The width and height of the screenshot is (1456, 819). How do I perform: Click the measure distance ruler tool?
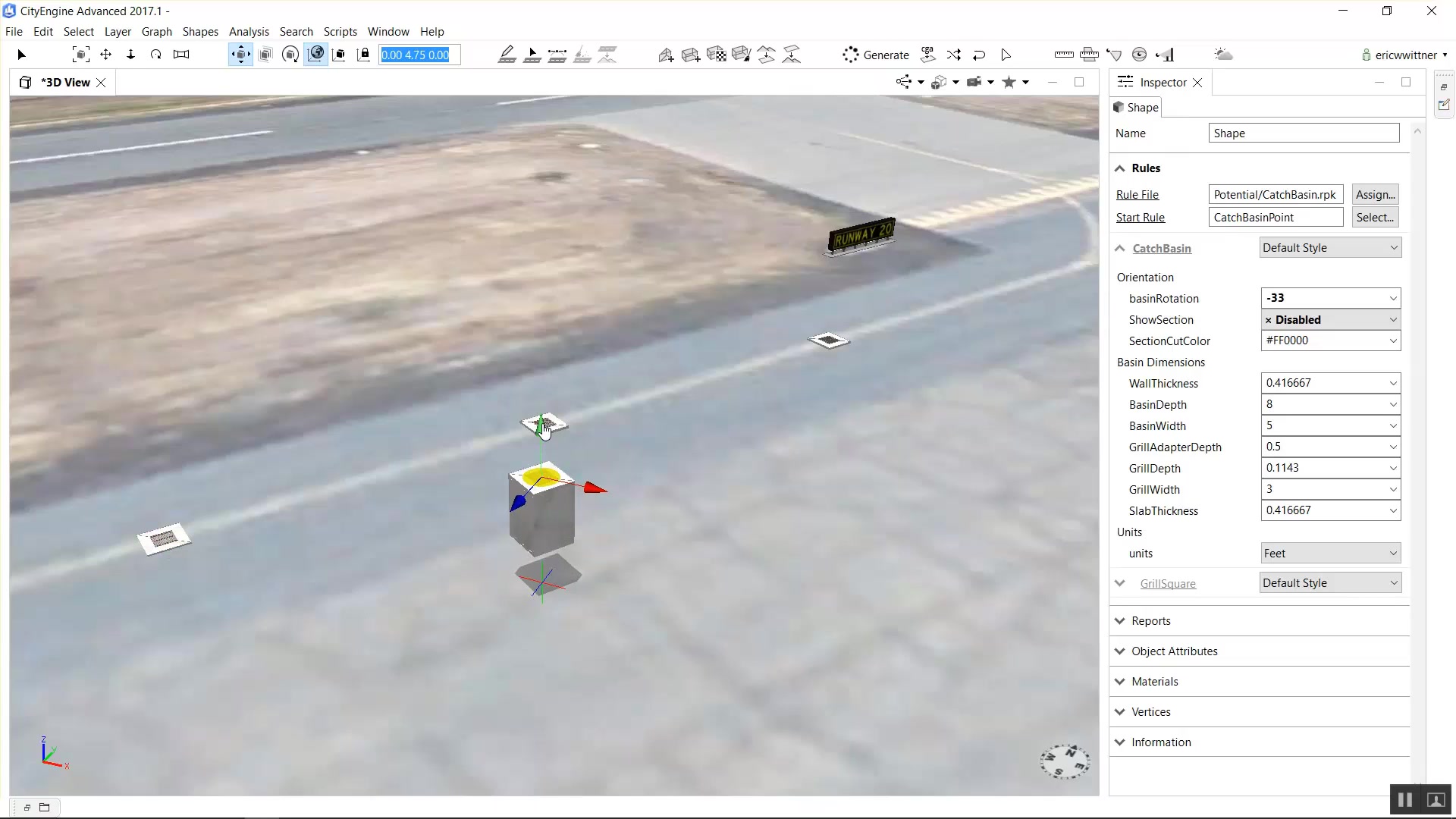[x=1063, y=55]
